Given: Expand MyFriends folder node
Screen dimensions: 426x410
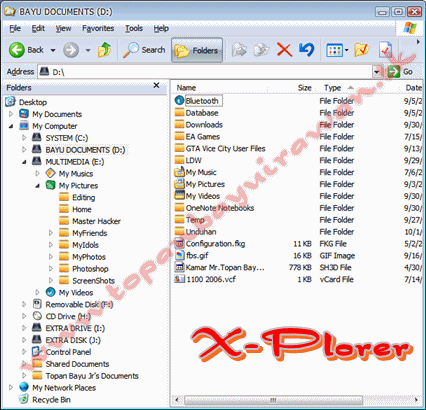Looking at the screenshot, I should point(51,233).
